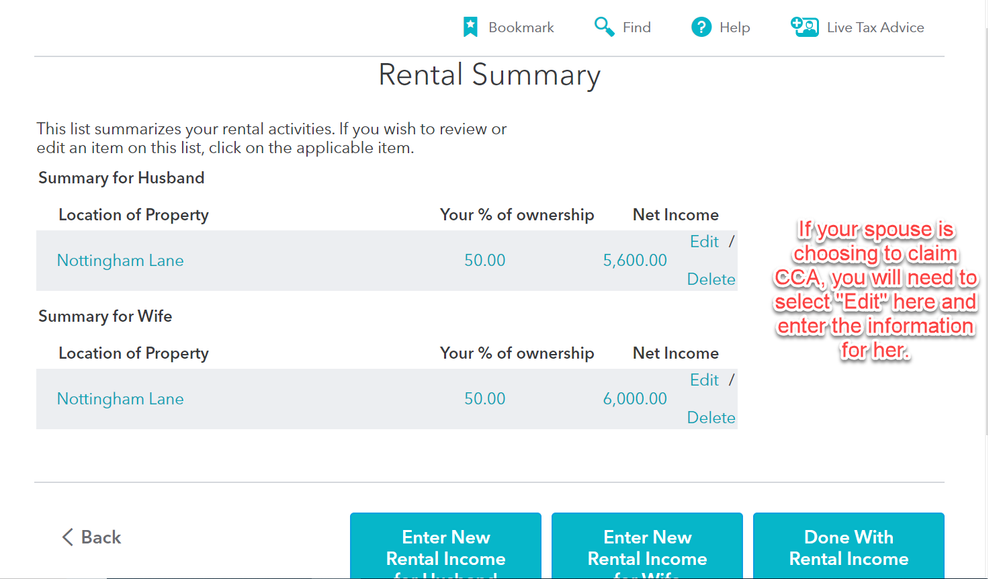Image resolution: width=999 pixels, height=579 pixels.
Task: Click the Find magnifying glass icon
Action: coord(604,27)
